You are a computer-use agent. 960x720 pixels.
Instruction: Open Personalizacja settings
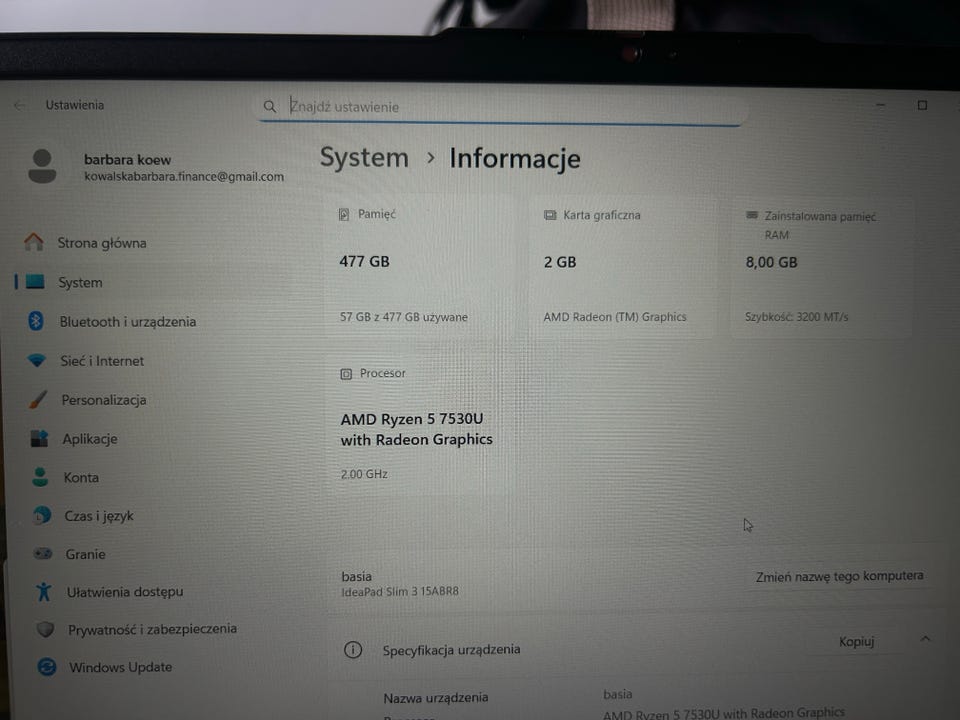[x=103, y=400]
